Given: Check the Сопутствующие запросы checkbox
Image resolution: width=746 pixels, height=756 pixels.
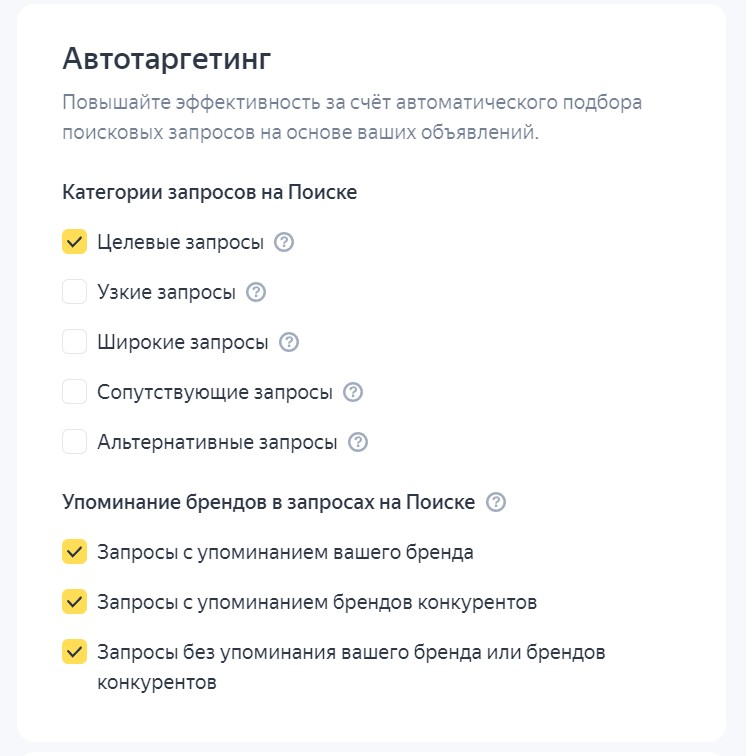Looking at the screenshot, I should (x=74, y=392).
